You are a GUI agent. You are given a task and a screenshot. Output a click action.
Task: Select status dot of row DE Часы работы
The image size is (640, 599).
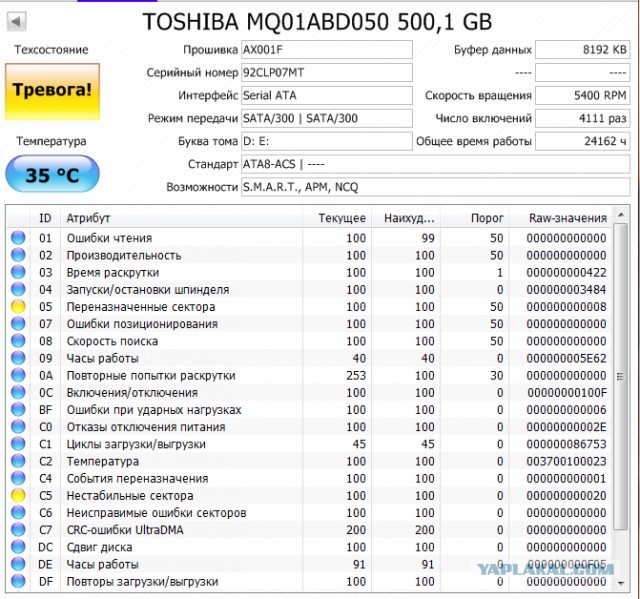click(x=18, y=564)
